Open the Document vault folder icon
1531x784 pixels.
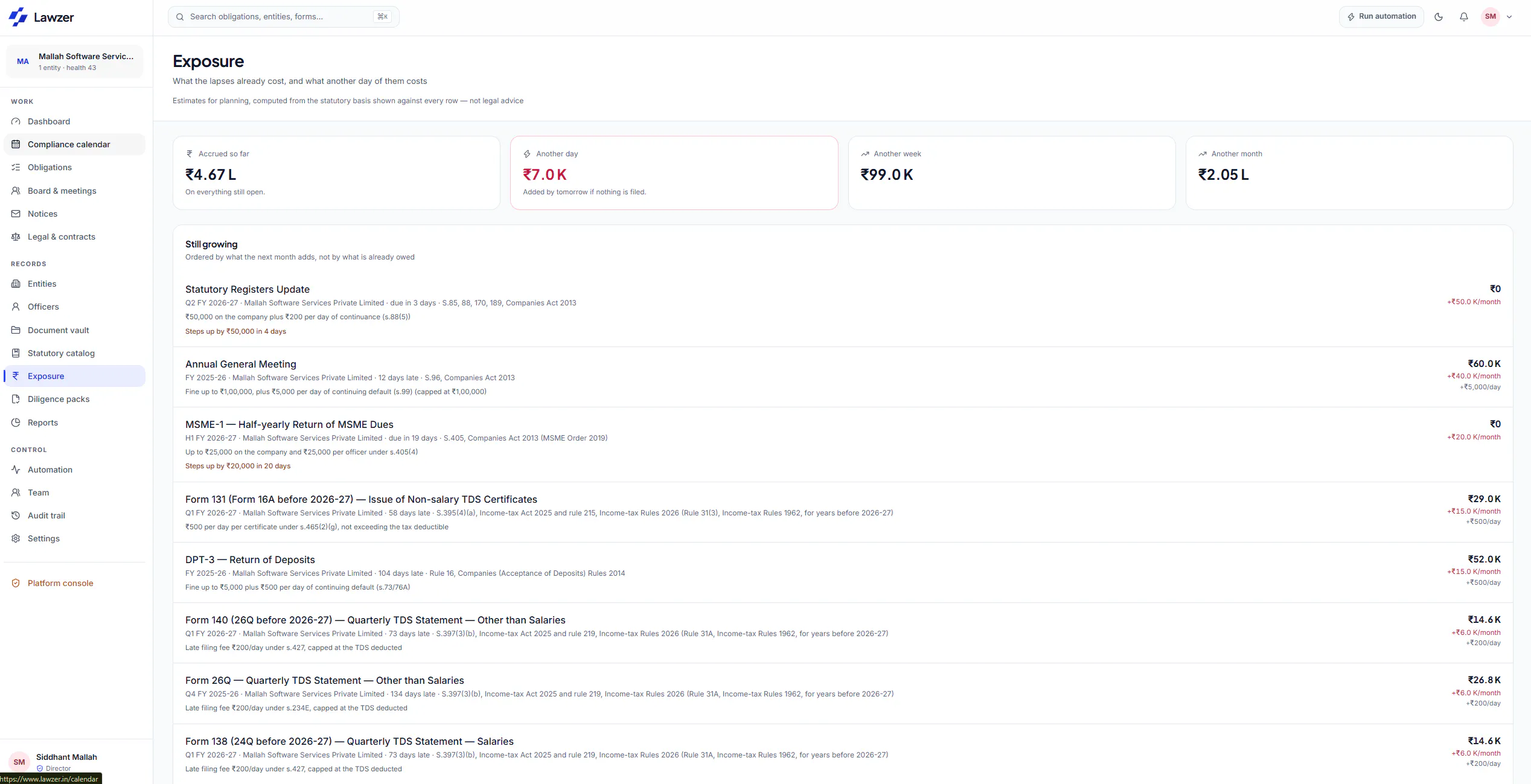(16, 330)
